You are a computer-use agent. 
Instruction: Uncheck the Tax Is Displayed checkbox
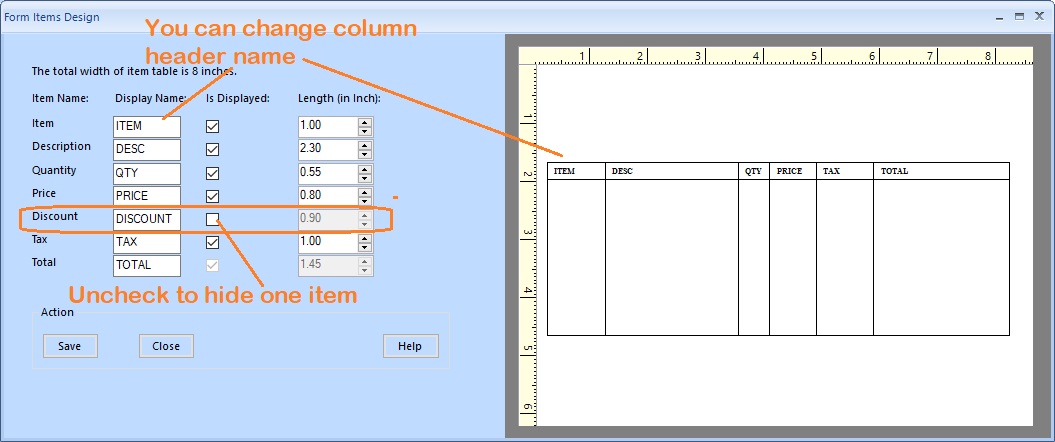212,243
